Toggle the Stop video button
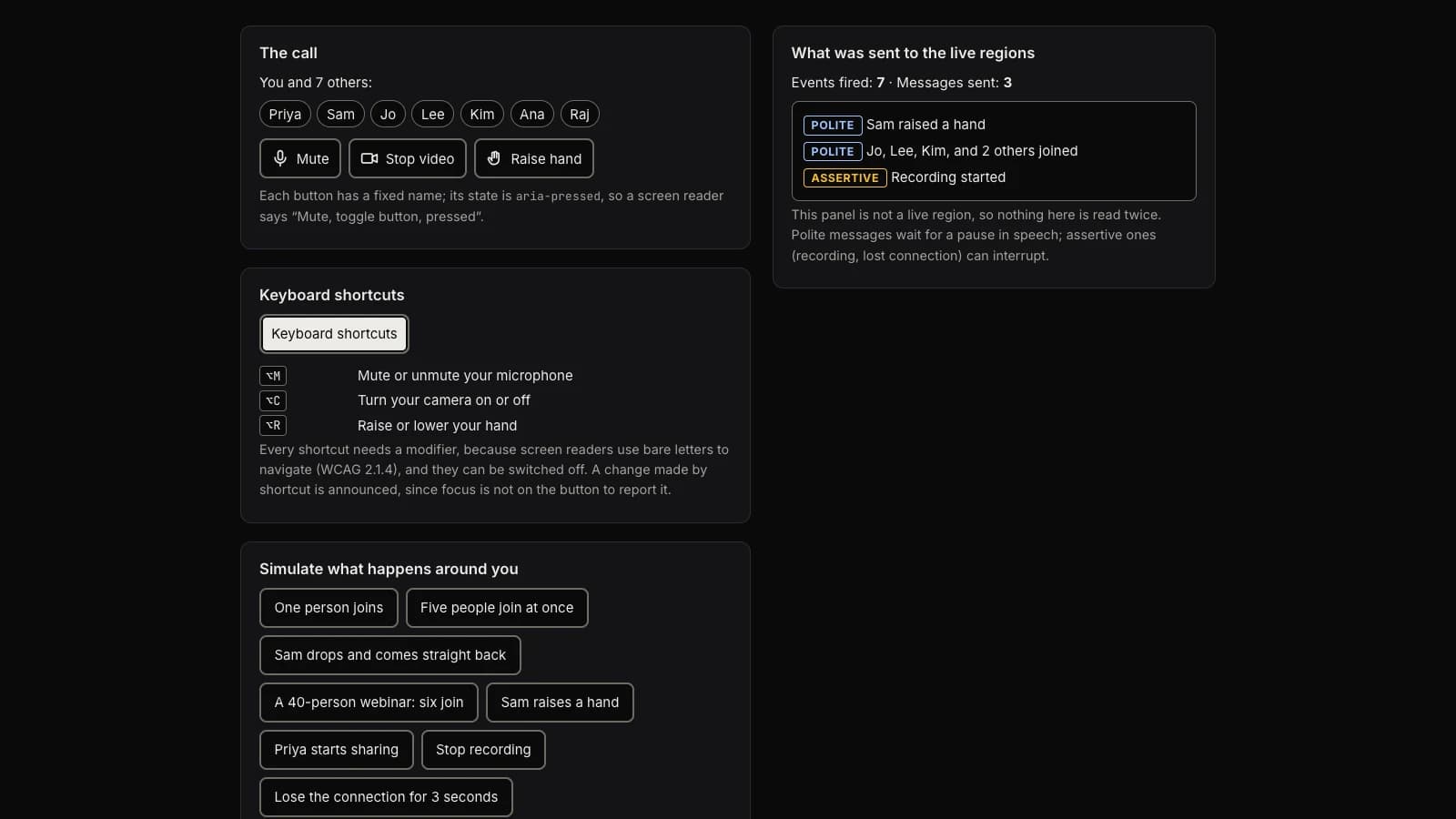The height and width of the screenshot is (819, 1456). (x=408, y=158)
